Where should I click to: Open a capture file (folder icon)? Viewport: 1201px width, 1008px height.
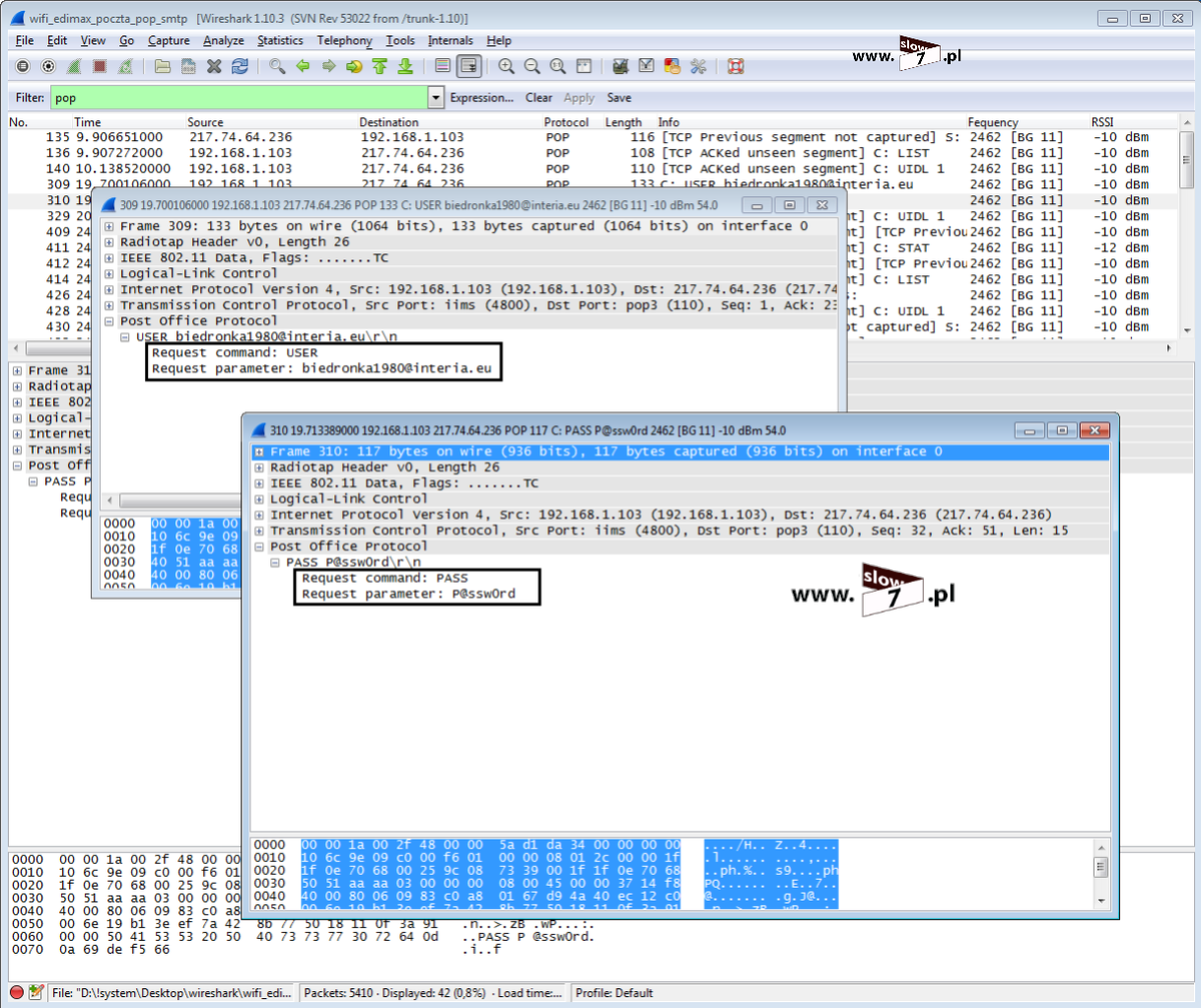[x=163, y=66]
